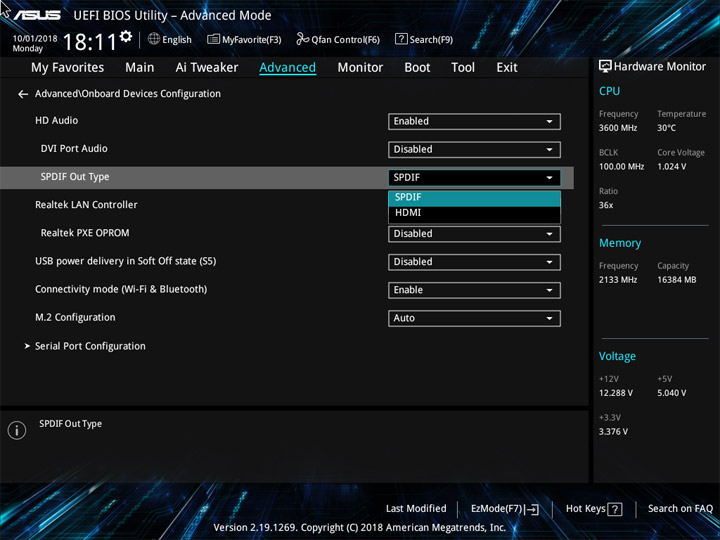This screenshot has height=540, width=720.
Task: Click the 36x ratio value
Action: pyautogui.click(x=606, y=205)
